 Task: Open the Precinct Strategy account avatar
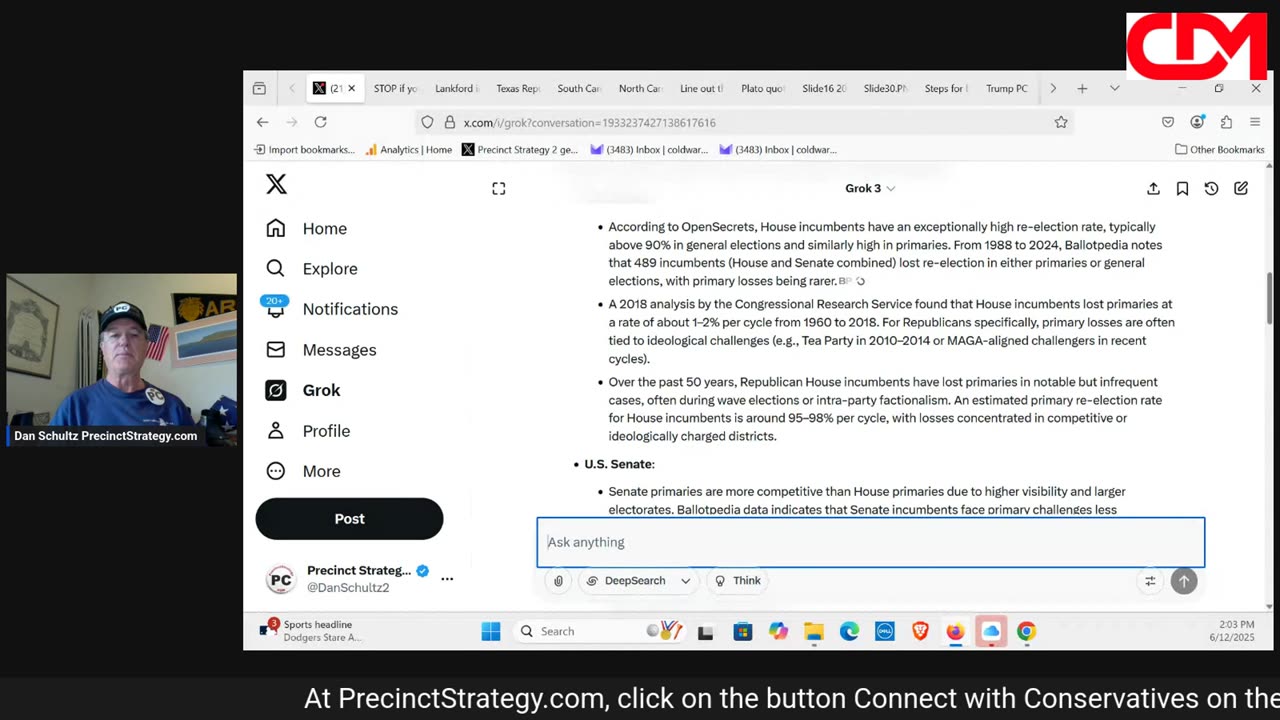coord(281,579)
